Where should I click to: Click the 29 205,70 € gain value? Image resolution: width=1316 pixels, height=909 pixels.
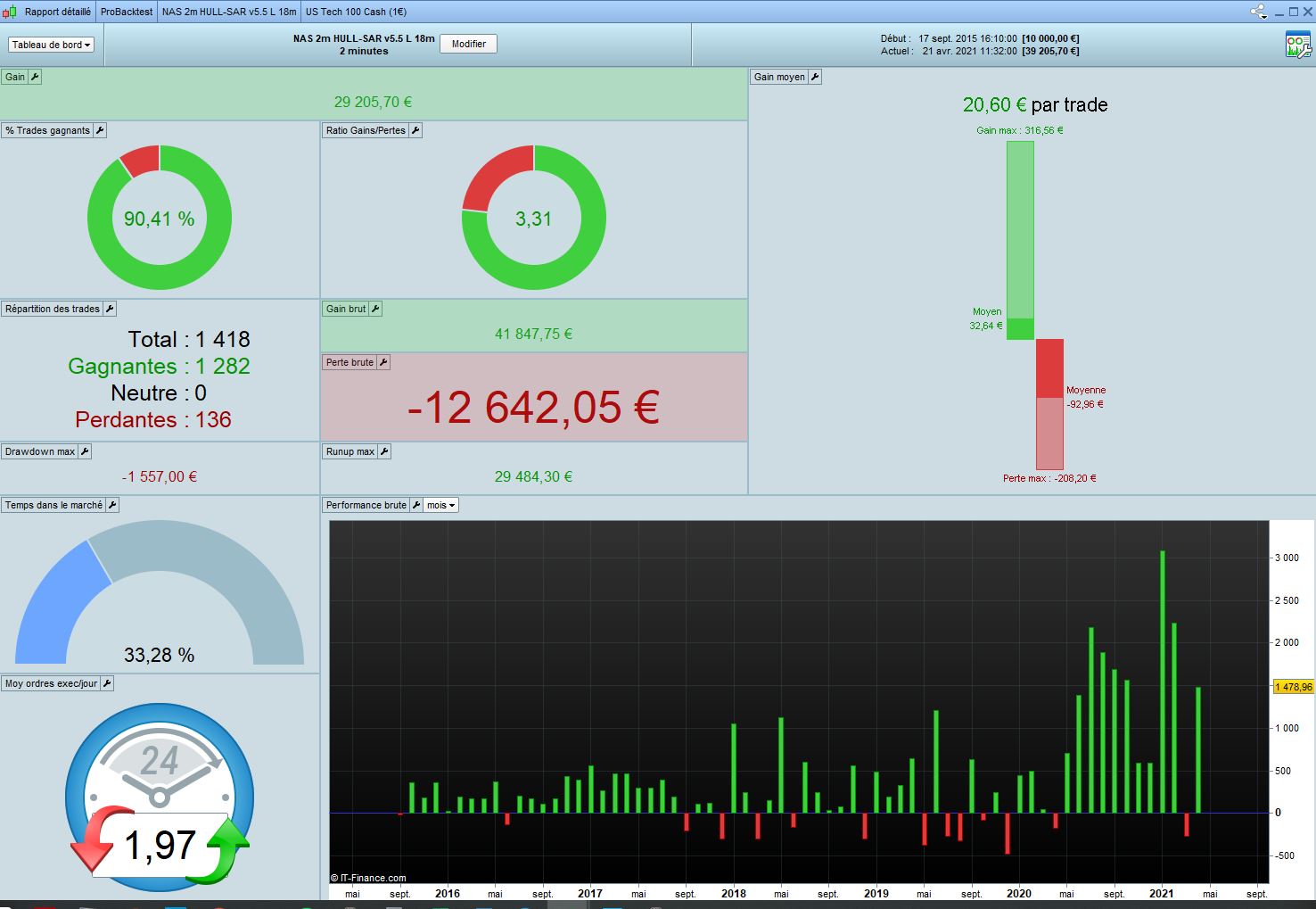pyautogui.click(x=373, y=103)
